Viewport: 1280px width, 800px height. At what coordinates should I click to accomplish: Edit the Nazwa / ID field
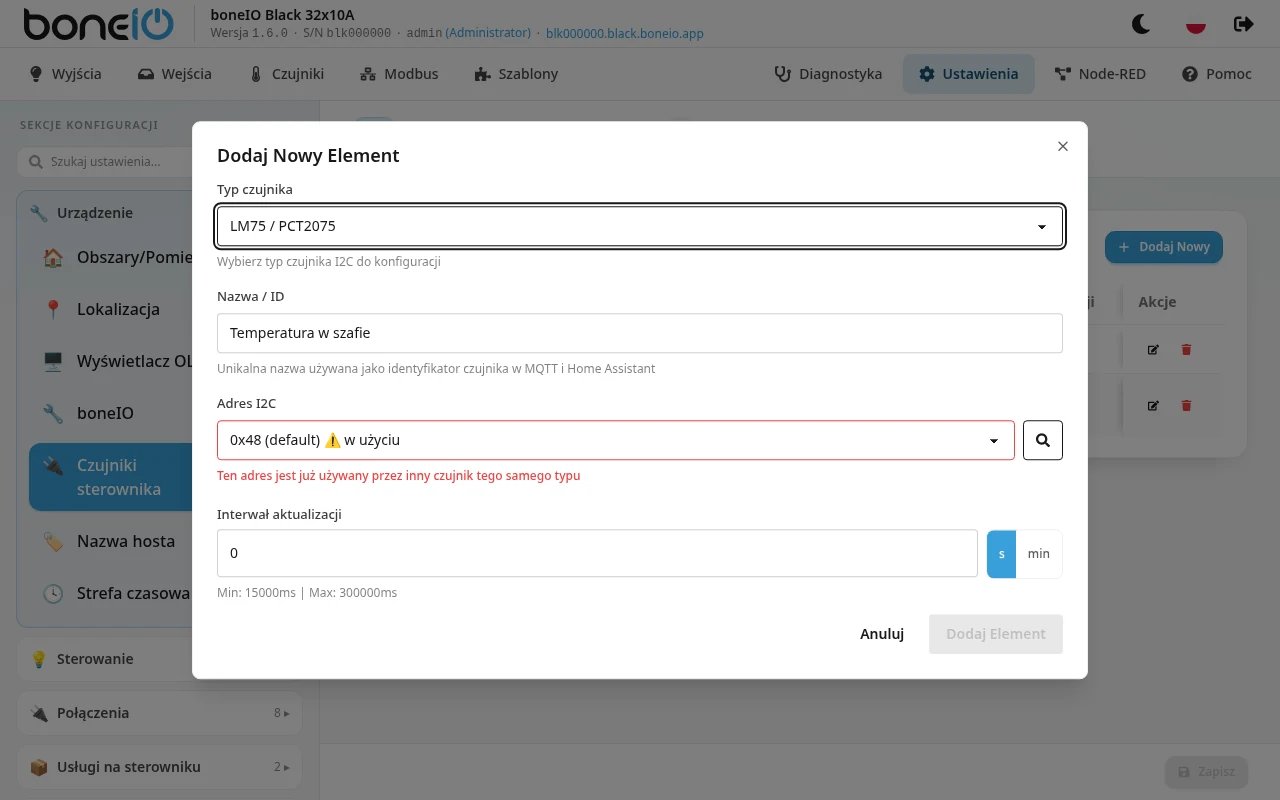(640, 333)
